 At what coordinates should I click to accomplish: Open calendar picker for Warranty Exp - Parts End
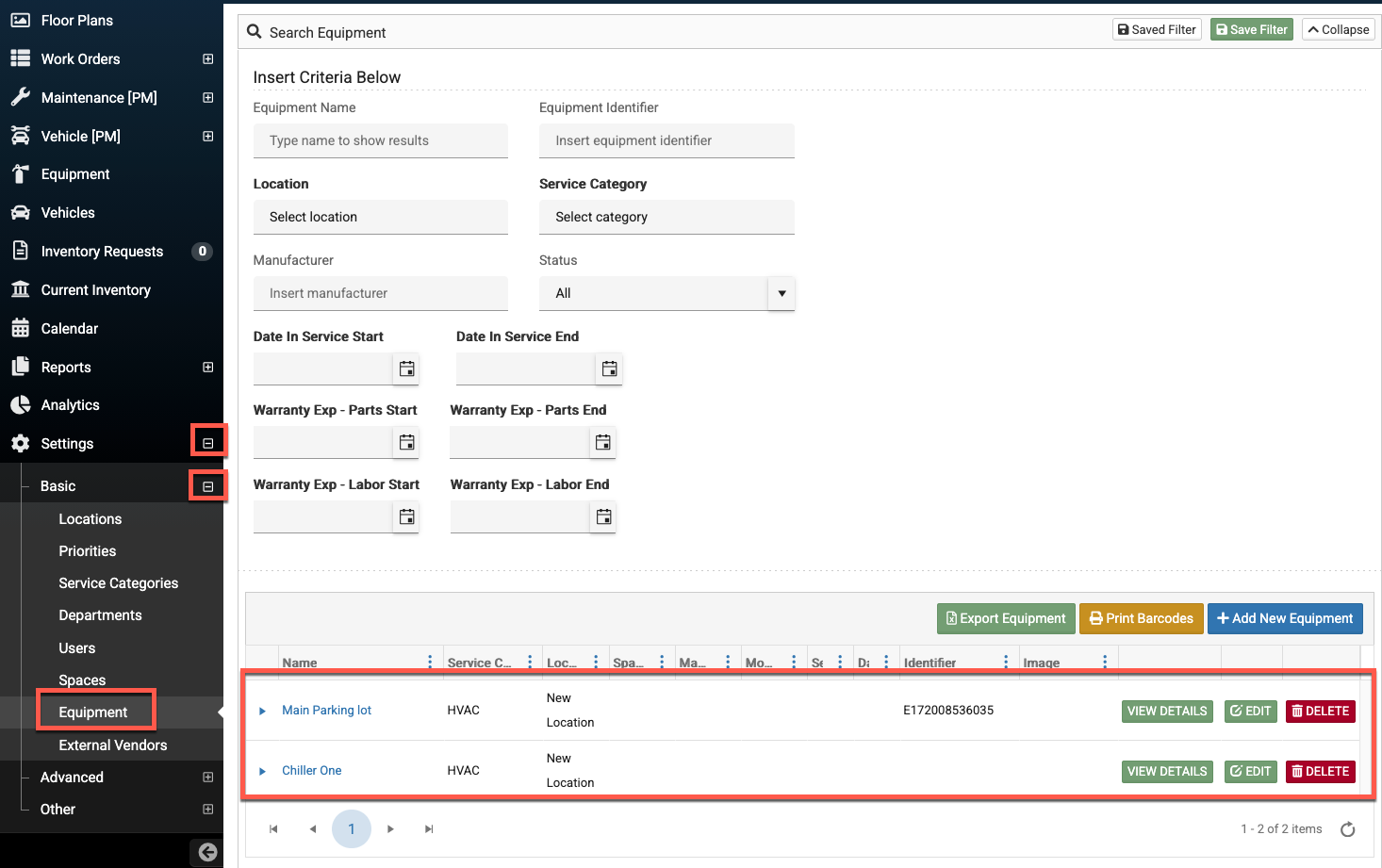(603, 442)
